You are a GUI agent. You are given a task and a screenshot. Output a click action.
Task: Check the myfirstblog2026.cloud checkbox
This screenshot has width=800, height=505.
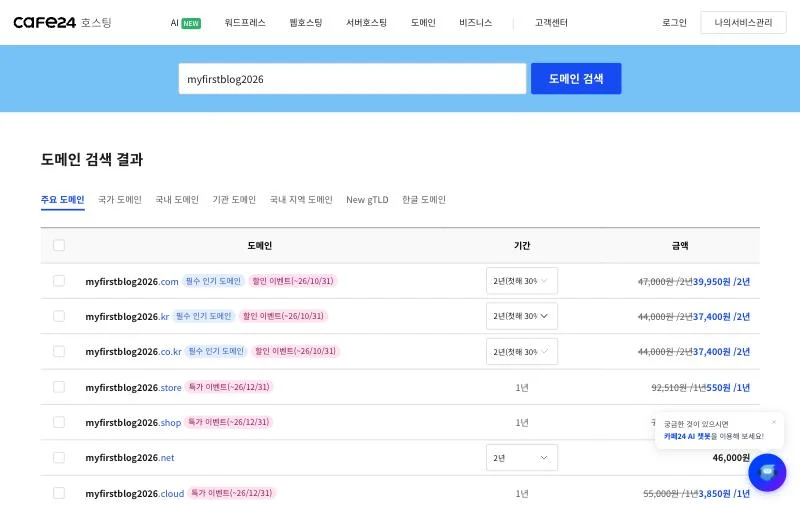59,493
